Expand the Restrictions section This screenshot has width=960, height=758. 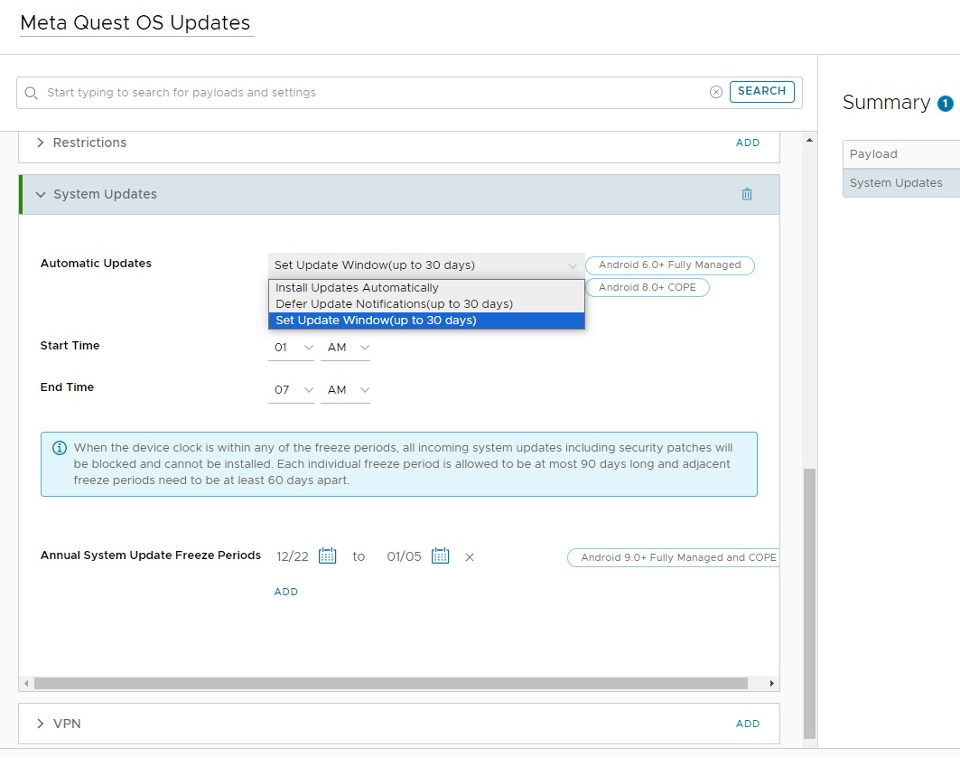click(41, 143)
